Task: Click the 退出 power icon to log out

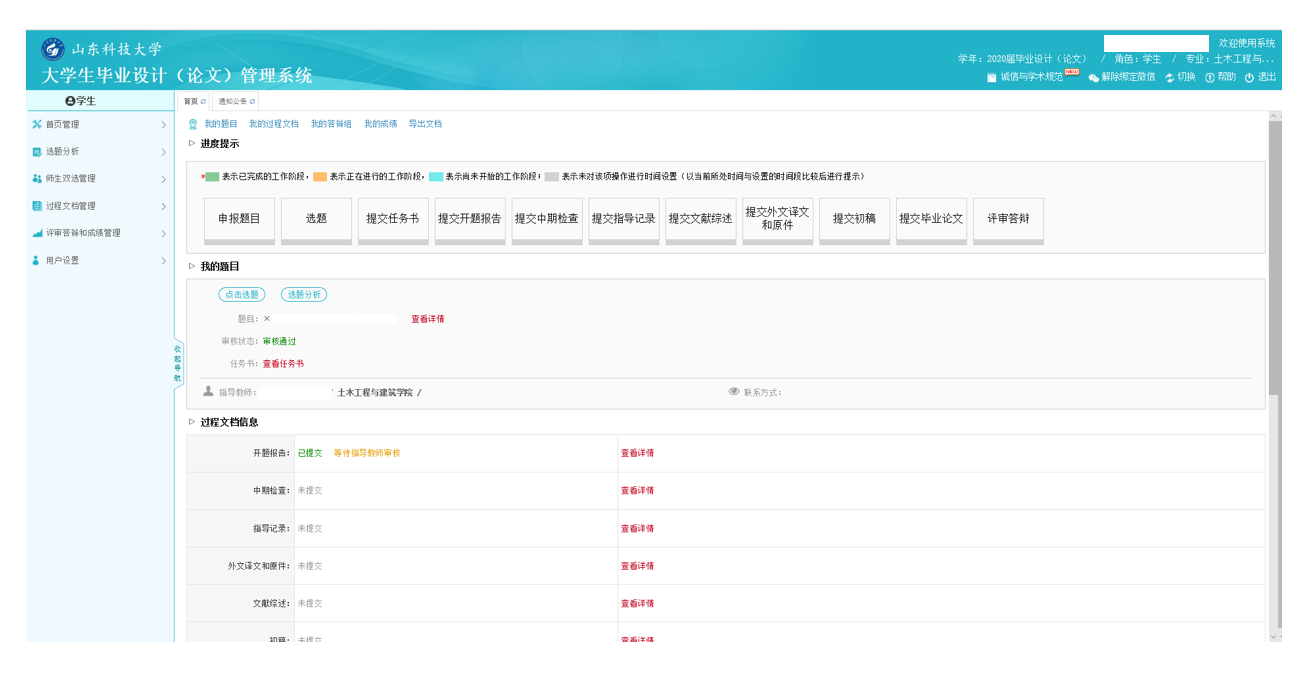Action: pos(1249,78)
